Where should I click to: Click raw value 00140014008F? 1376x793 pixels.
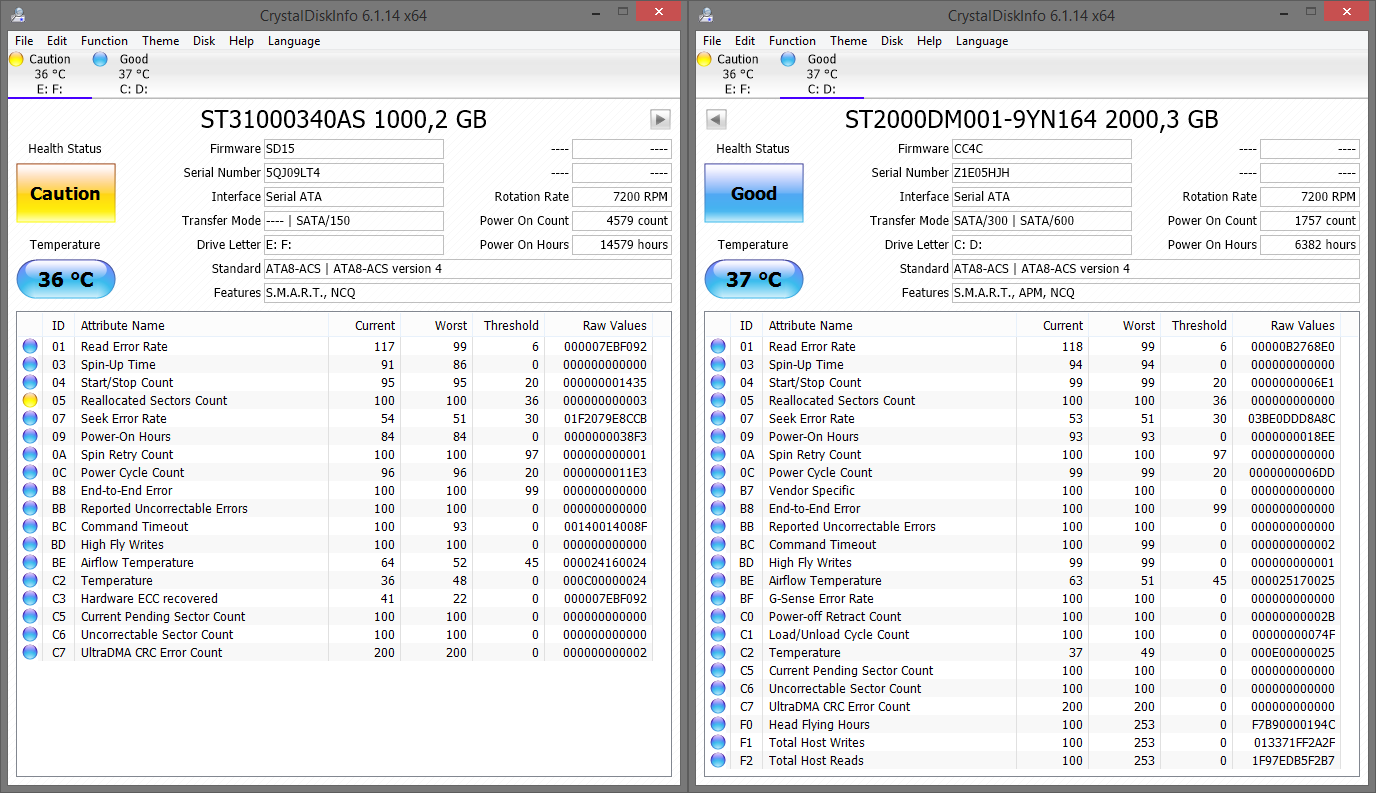(x=605, y=526)
